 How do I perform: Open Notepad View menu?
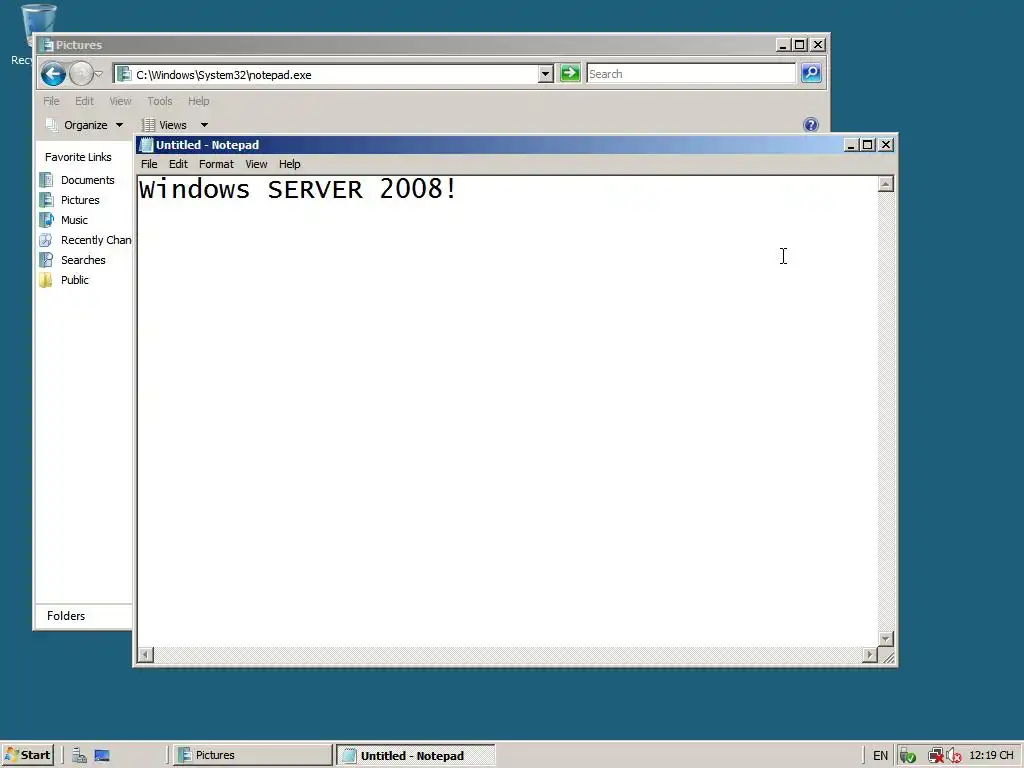(256, 164)
